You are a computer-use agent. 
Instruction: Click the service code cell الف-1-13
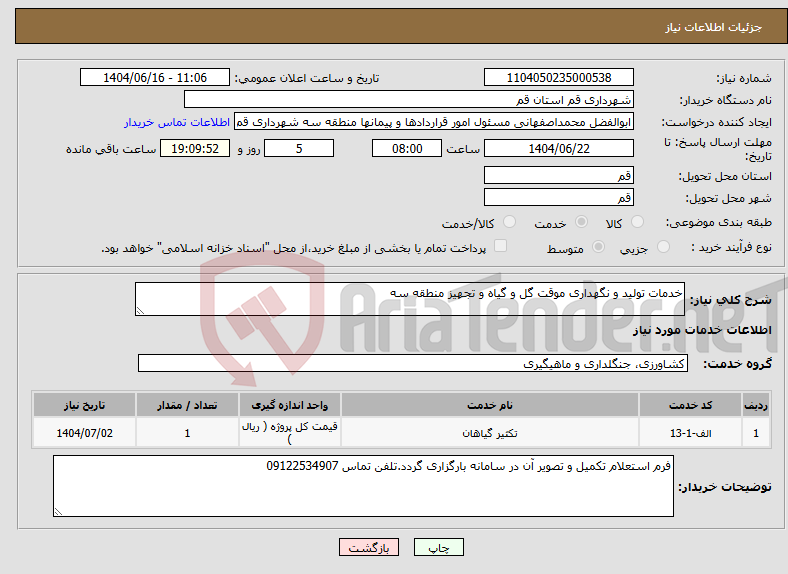(691, 433)
